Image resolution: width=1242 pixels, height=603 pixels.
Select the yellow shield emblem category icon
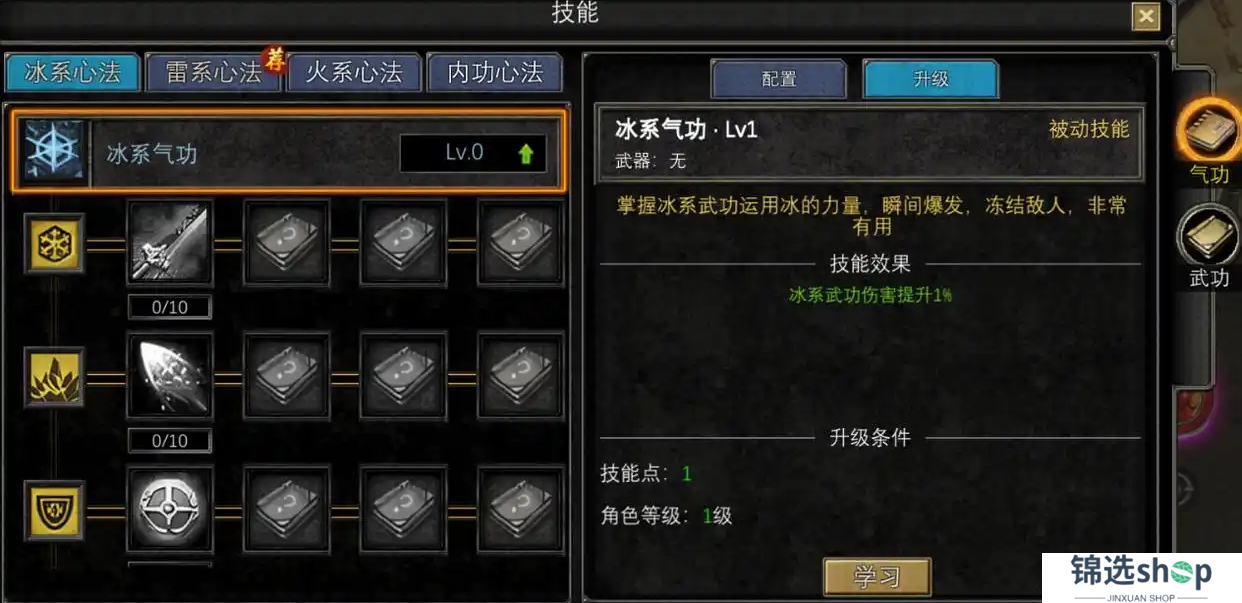tap(55, 509)
